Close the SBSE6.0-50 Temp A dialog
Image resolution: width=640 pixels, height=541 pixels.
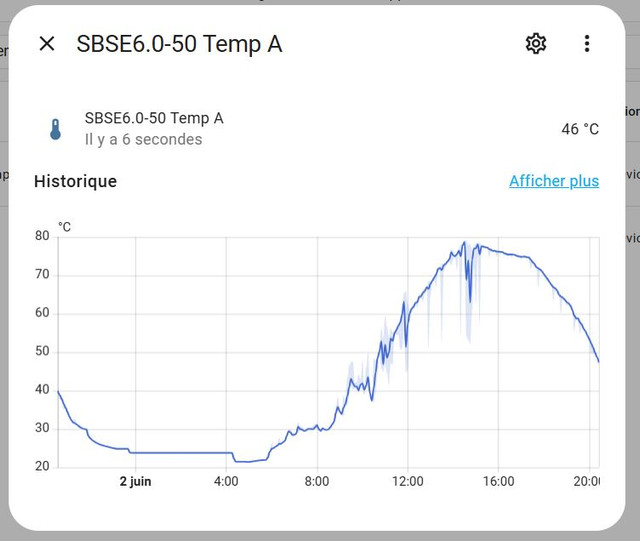[x=47, y=43]
